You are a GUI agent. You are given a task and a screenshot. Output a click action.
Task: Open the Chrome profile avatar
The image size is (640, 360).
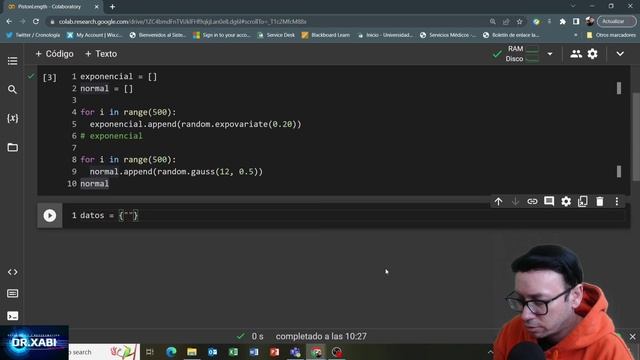(x=589, y=21)
